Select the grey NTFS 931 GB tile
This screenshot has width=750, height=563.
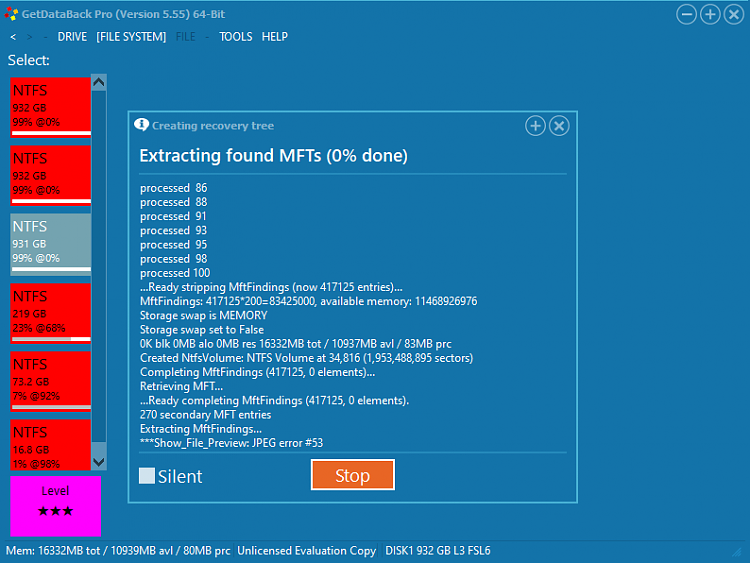51,244
